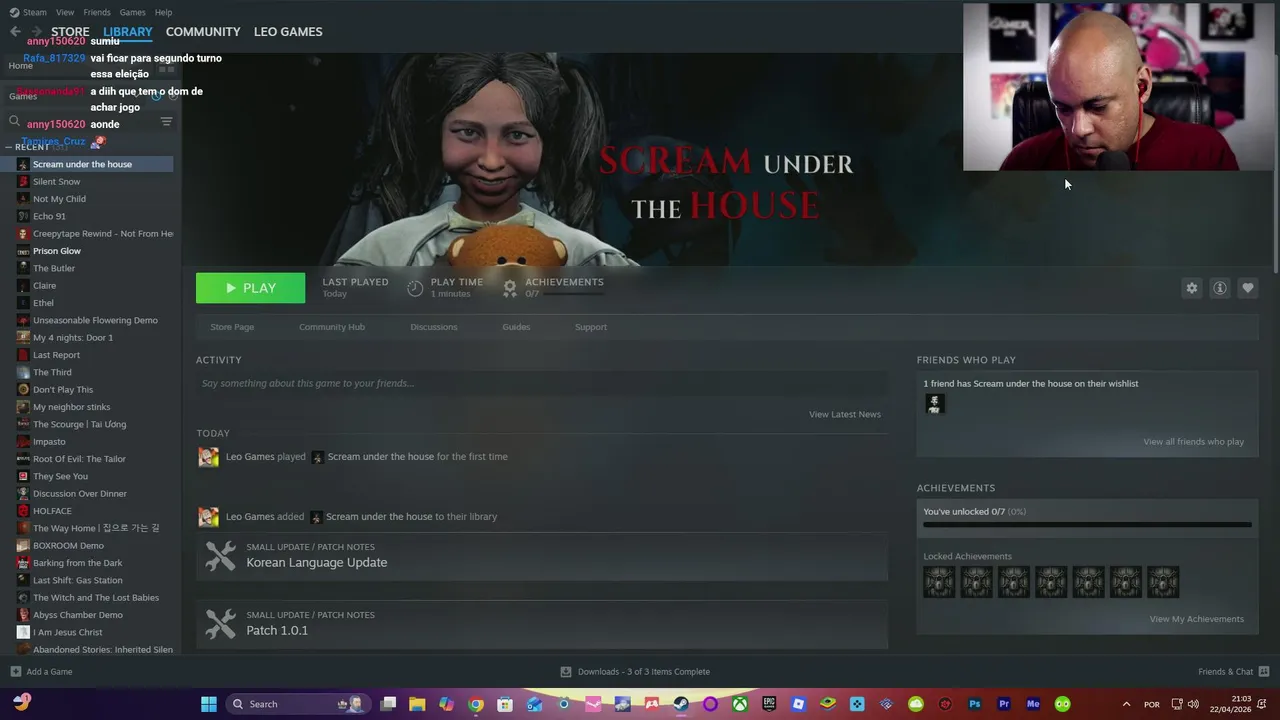Open the game info circle icon

pos(1219,288)
